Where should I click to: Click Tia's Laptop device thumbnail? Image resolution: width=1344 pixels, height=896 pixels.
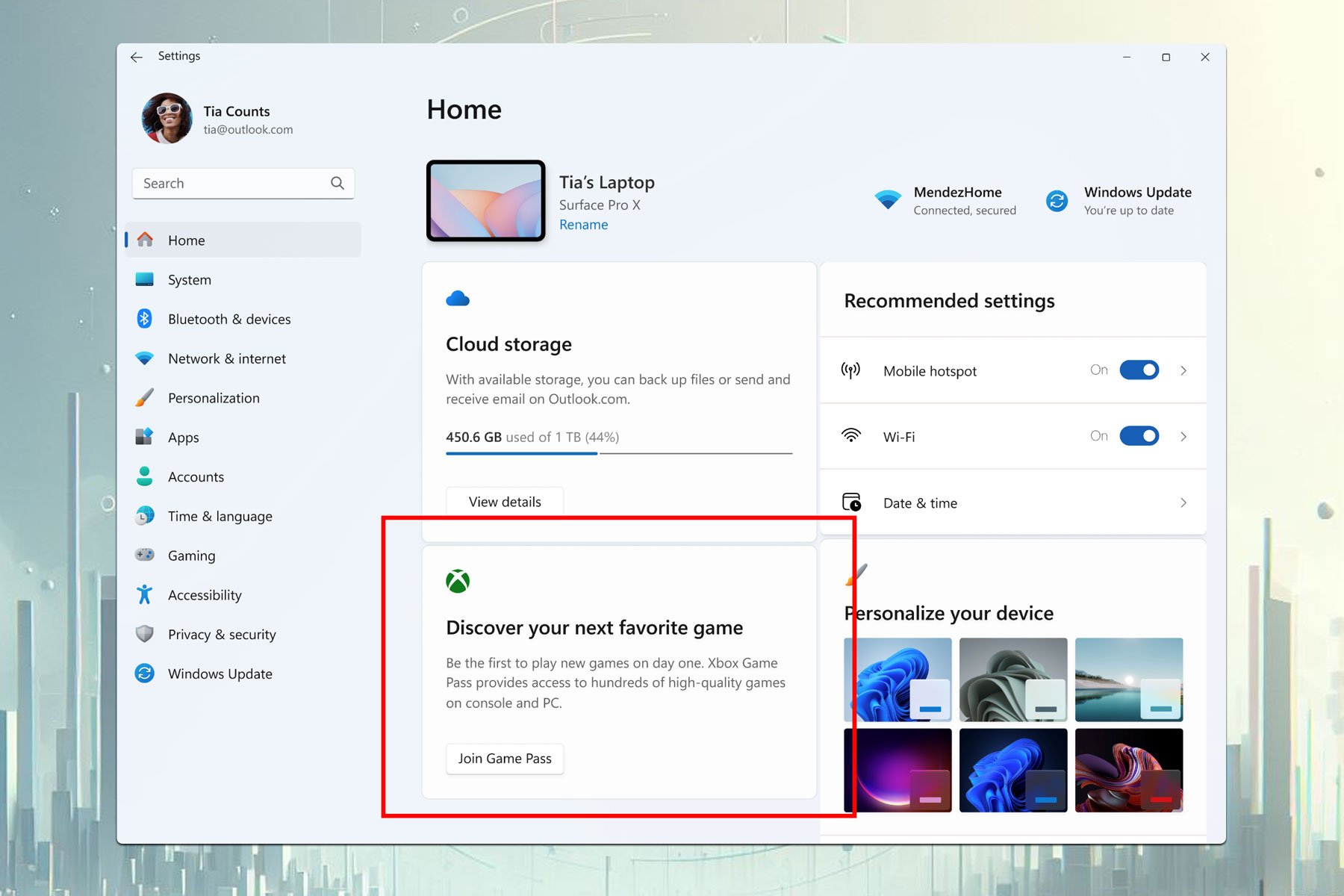tap(486, 200)
